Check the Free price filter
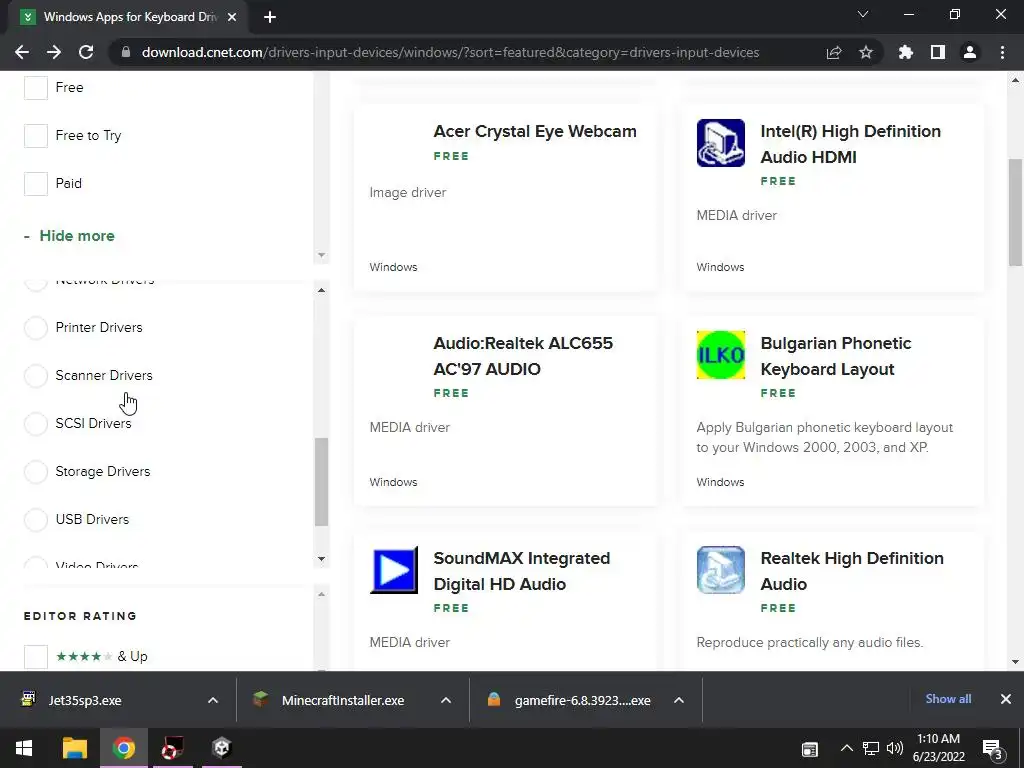Image resolution: width=1024 pixels, height=768 pixels. [36, 88]
